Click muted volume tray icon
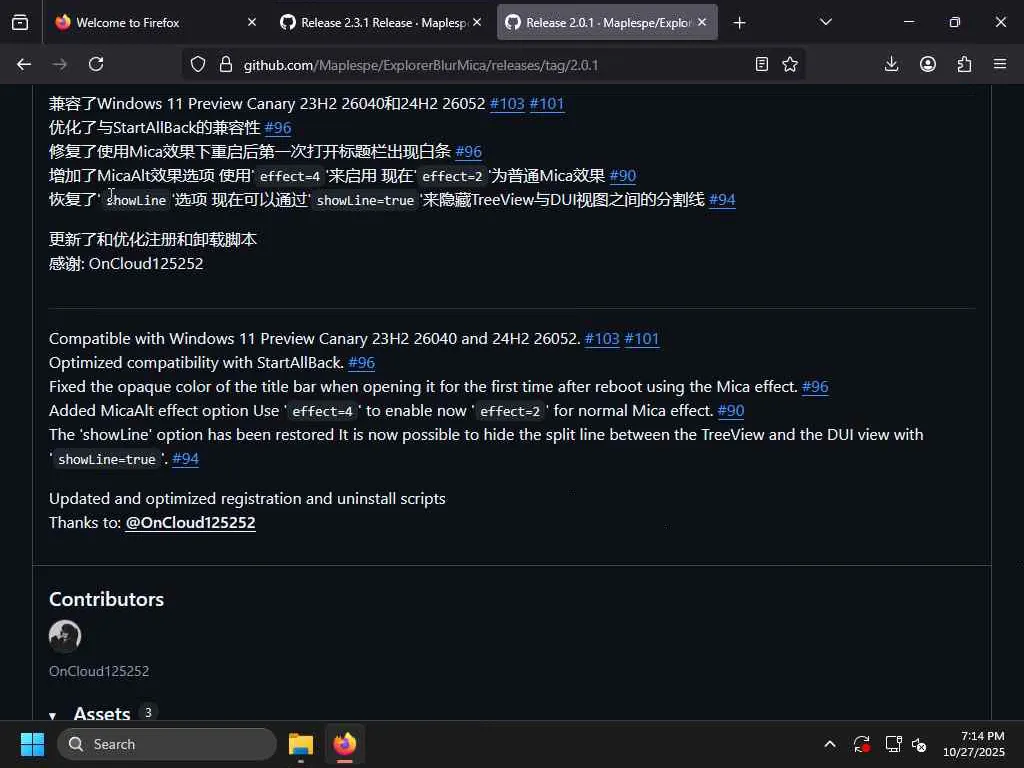1024x768 pixels. [920, 744]
